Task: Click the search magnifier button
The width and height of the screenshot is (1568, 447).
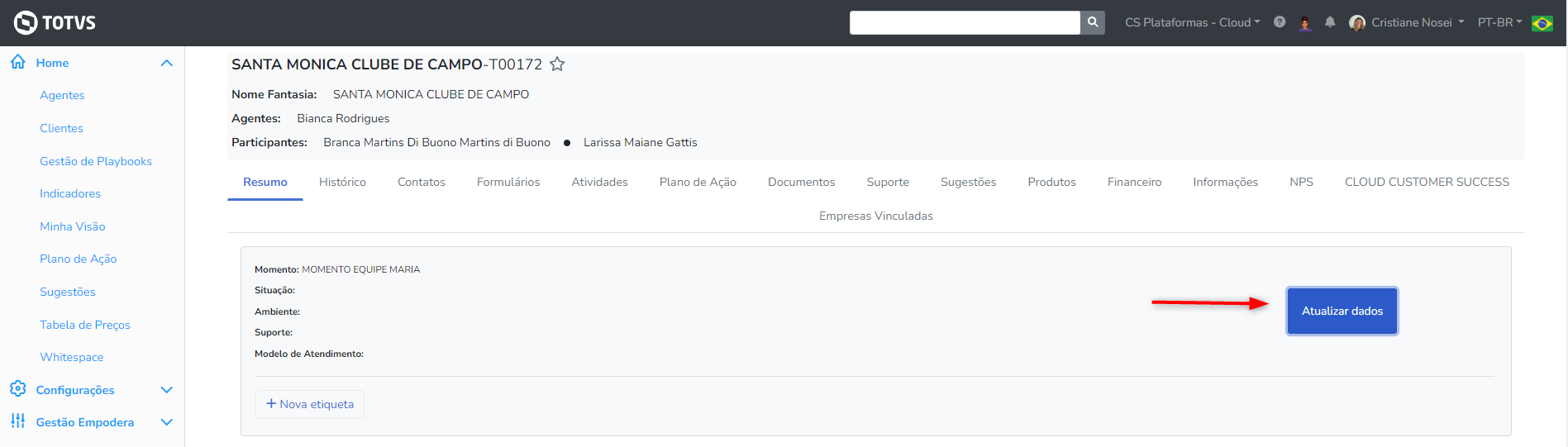Action: [x=1093, y=22]
